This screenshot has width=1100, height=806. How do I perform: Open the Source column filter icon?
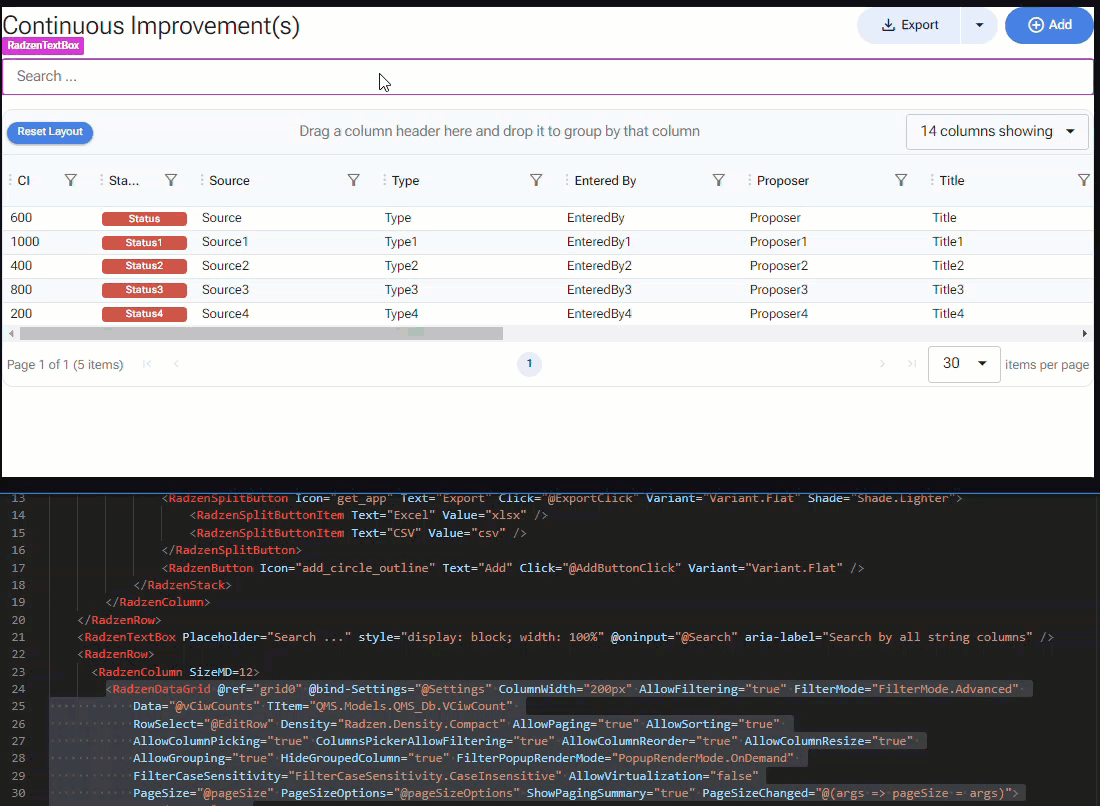(x=354, y=180)
